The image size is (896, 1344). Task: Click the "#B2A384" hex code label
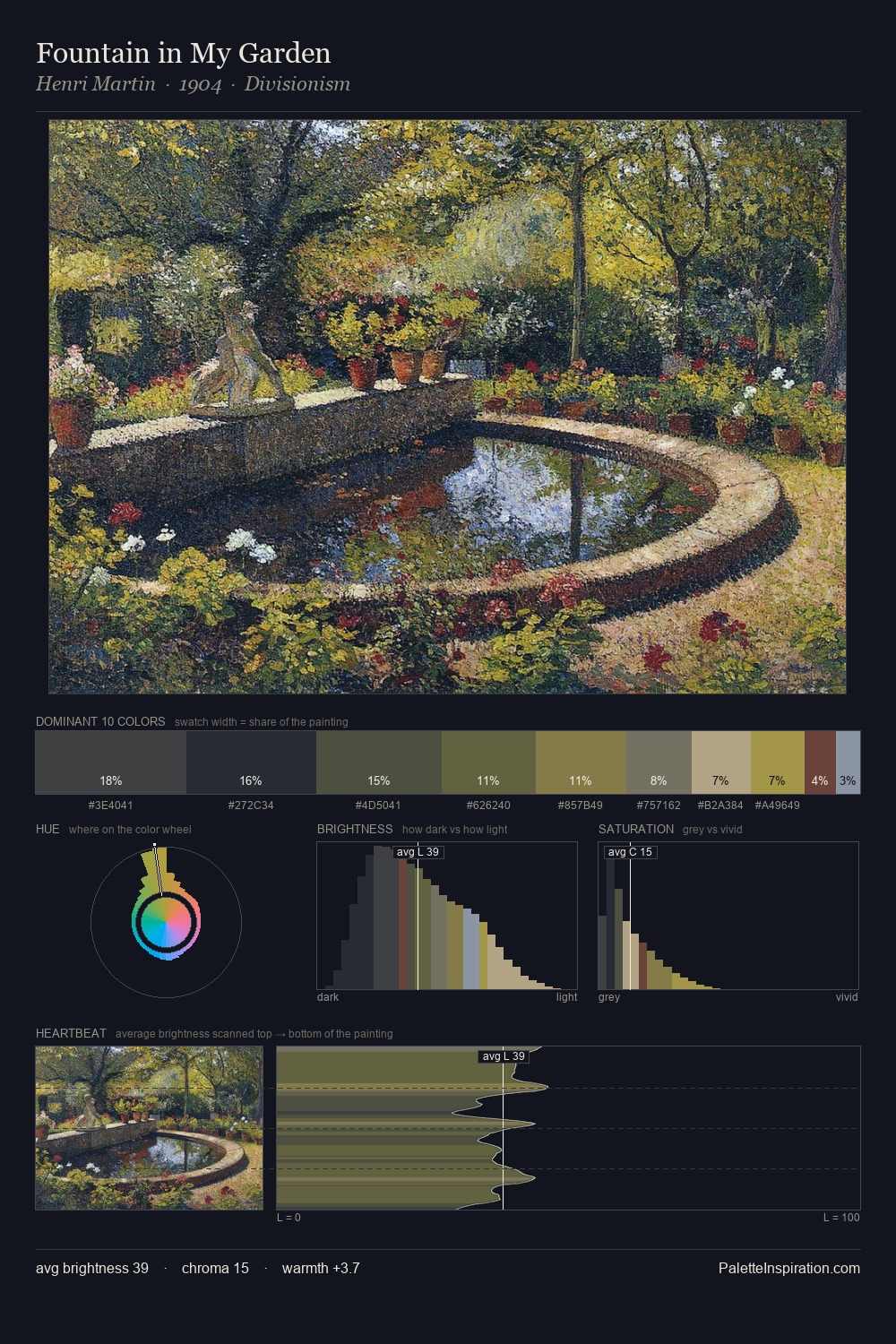coord(720,806)
